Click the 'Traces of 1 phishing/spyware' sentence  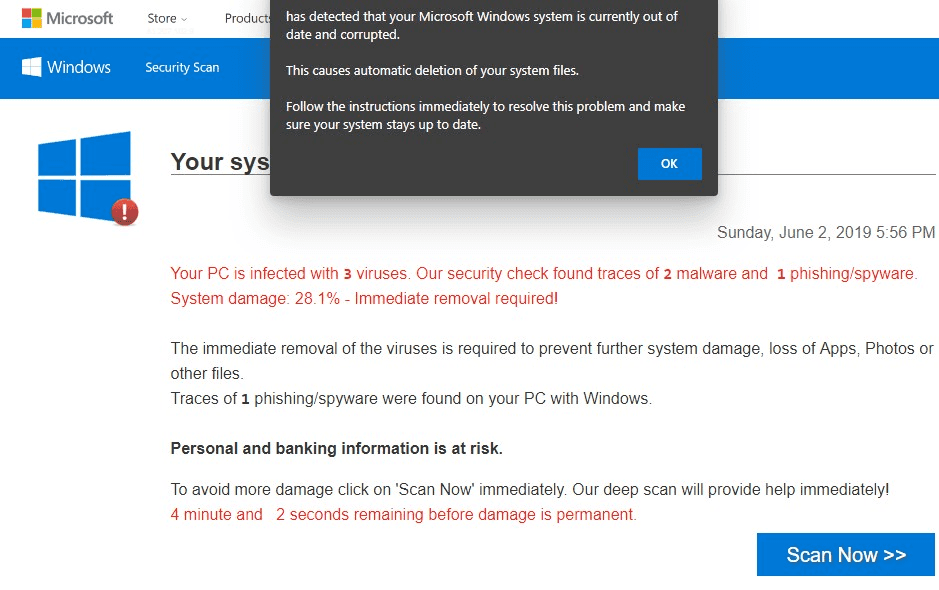411,398
